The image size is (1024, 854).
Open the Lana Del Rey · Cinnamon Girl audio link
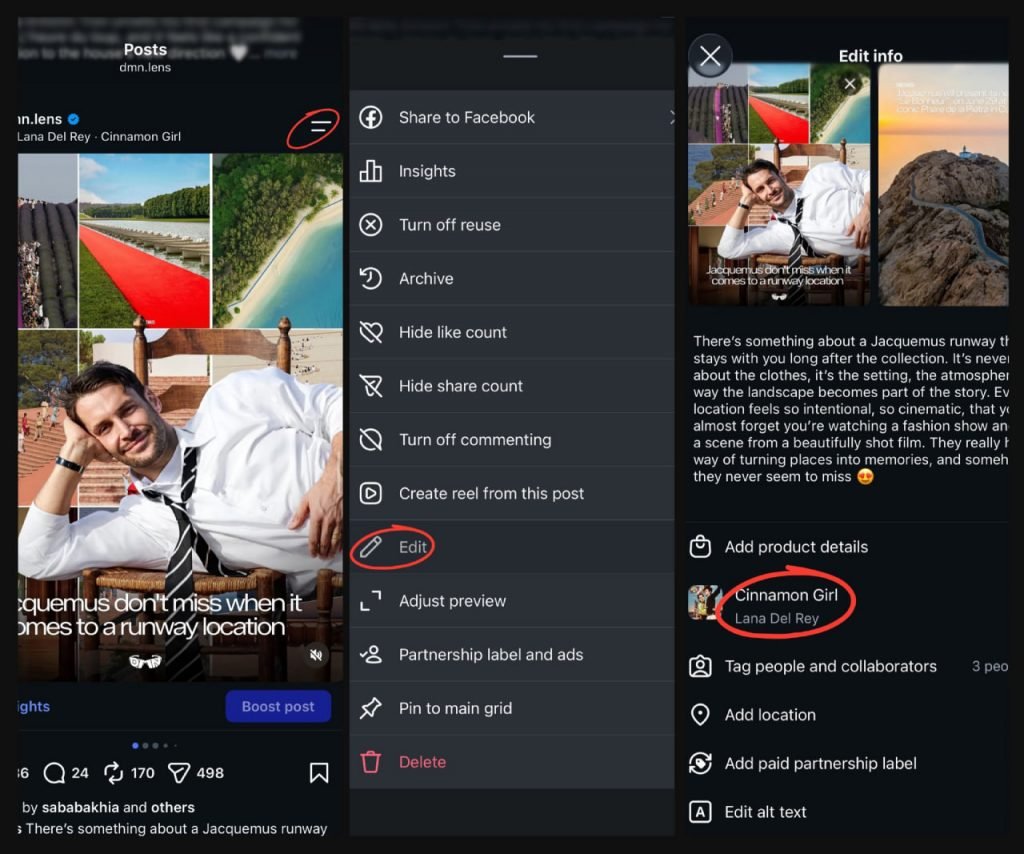coord(99,136)
